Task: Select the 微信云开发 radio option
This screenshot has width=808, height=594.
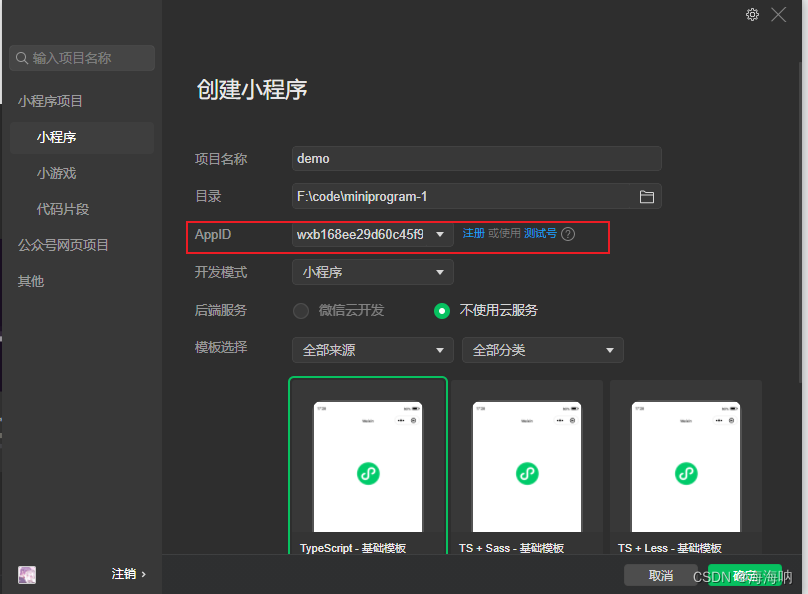Action: 301,311
